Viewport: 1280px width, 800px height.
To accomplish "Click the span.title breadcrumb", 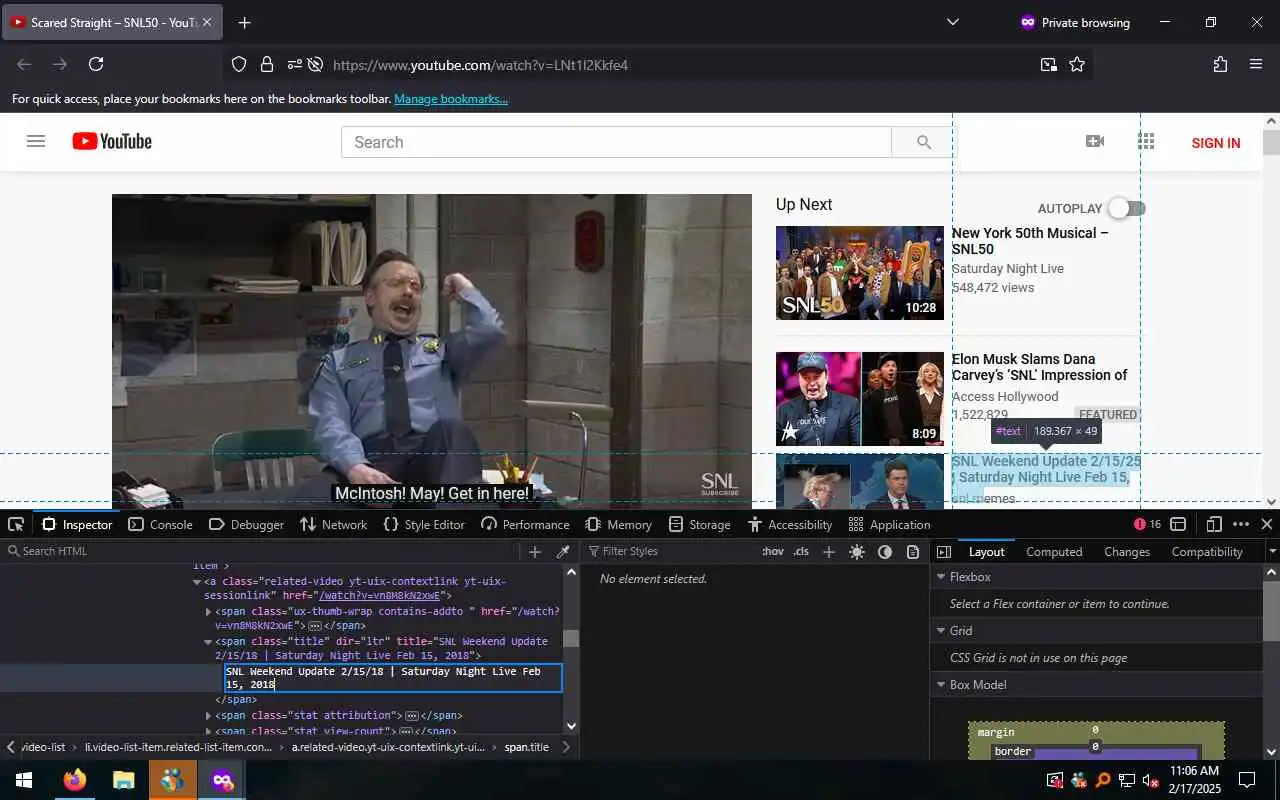I will (x=526, y=747).
